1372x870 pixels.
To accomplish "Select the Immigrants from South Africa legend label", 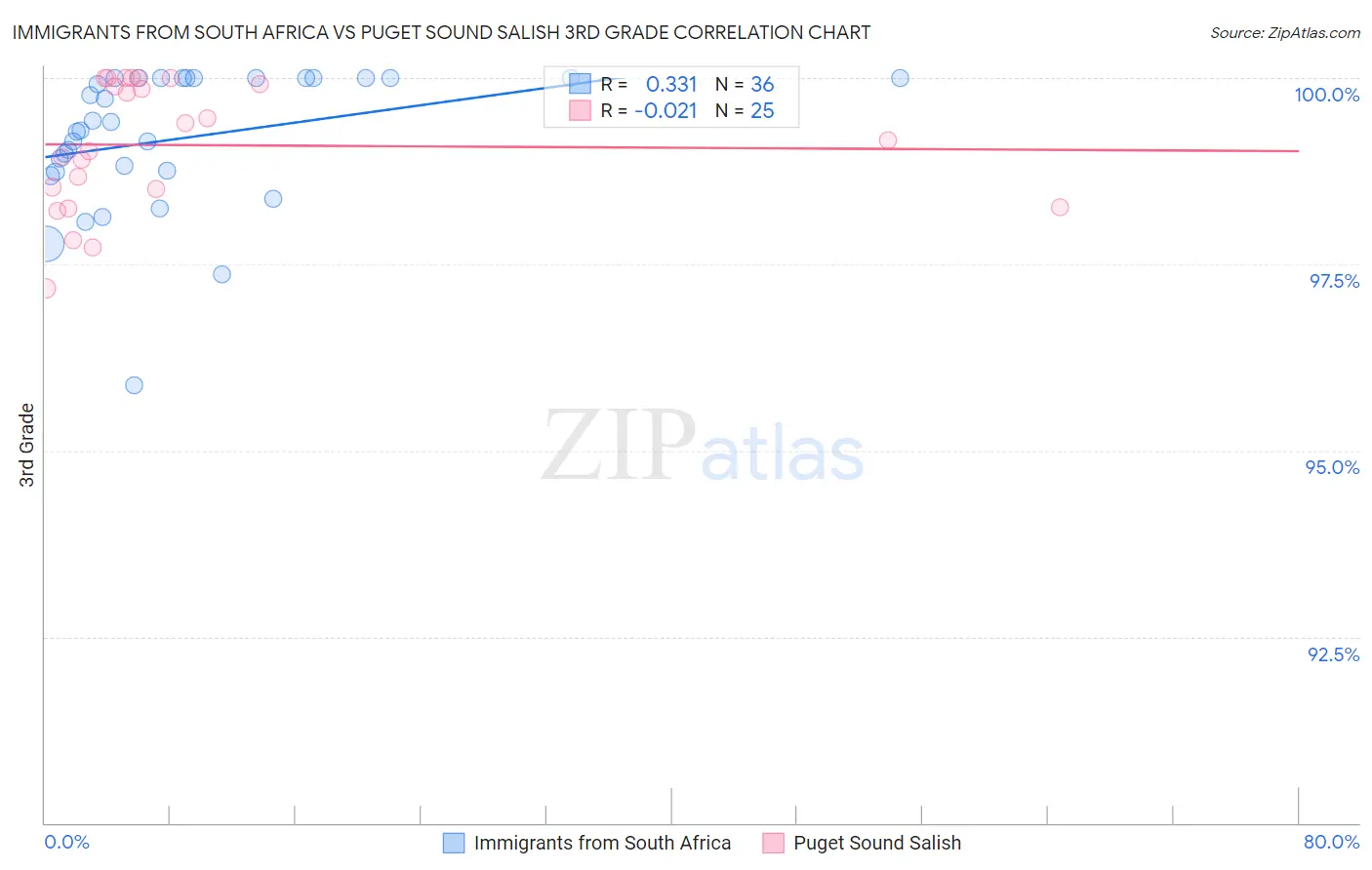I will (602, 843).
